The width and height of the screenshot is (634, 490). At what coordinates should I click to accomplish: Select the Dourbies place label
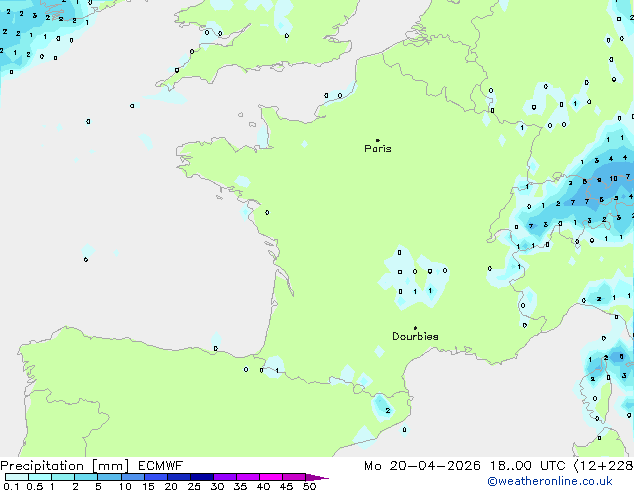tap(415, 337)
